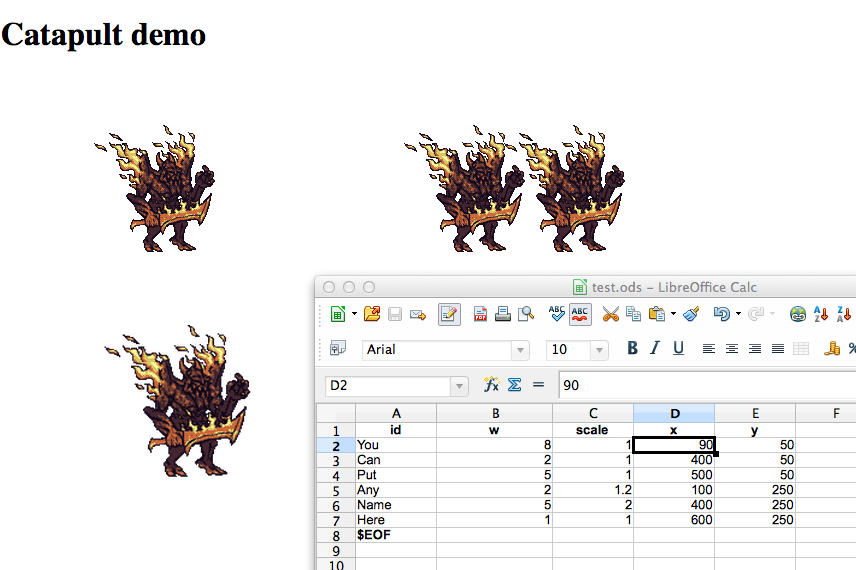Cut selection with scissors icon

pos(610,314)
